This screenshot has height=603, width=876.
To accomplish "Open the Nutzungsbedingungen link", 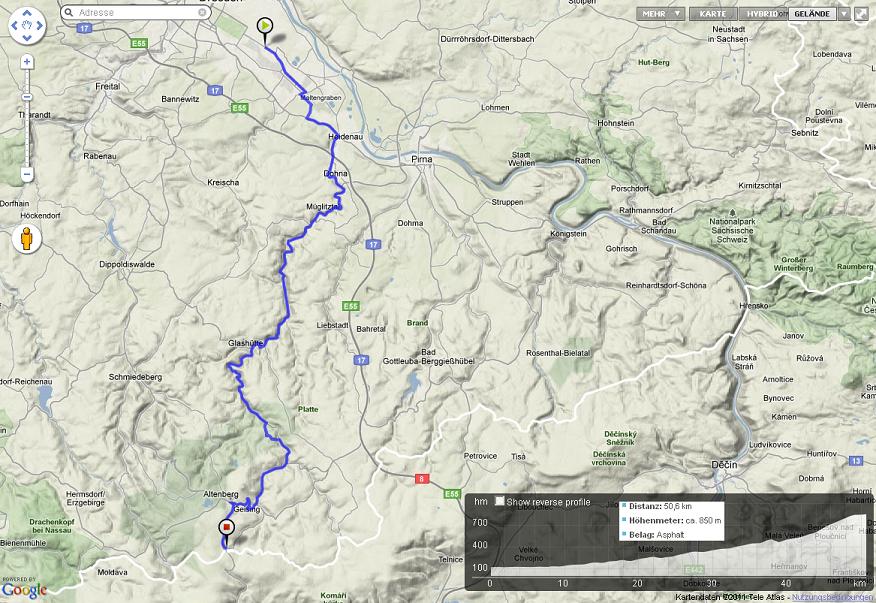I will (834, 597).
